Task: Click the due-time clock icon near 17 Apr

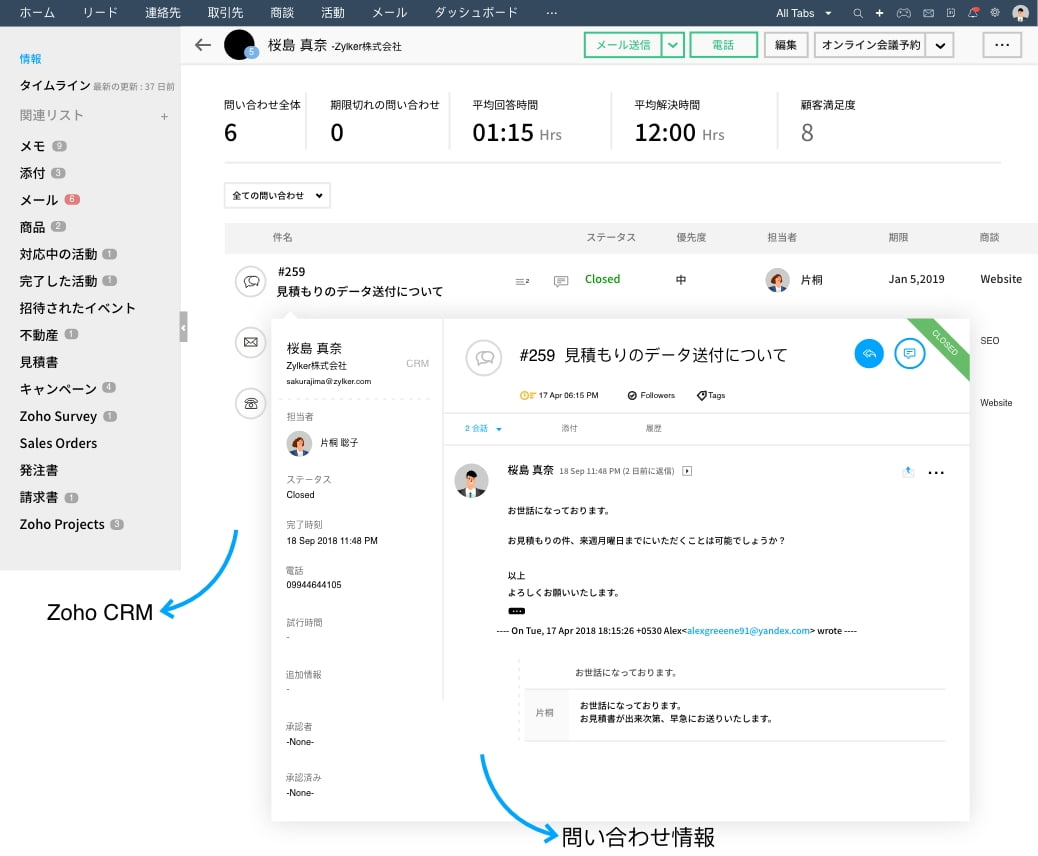Action: point(527,395)
